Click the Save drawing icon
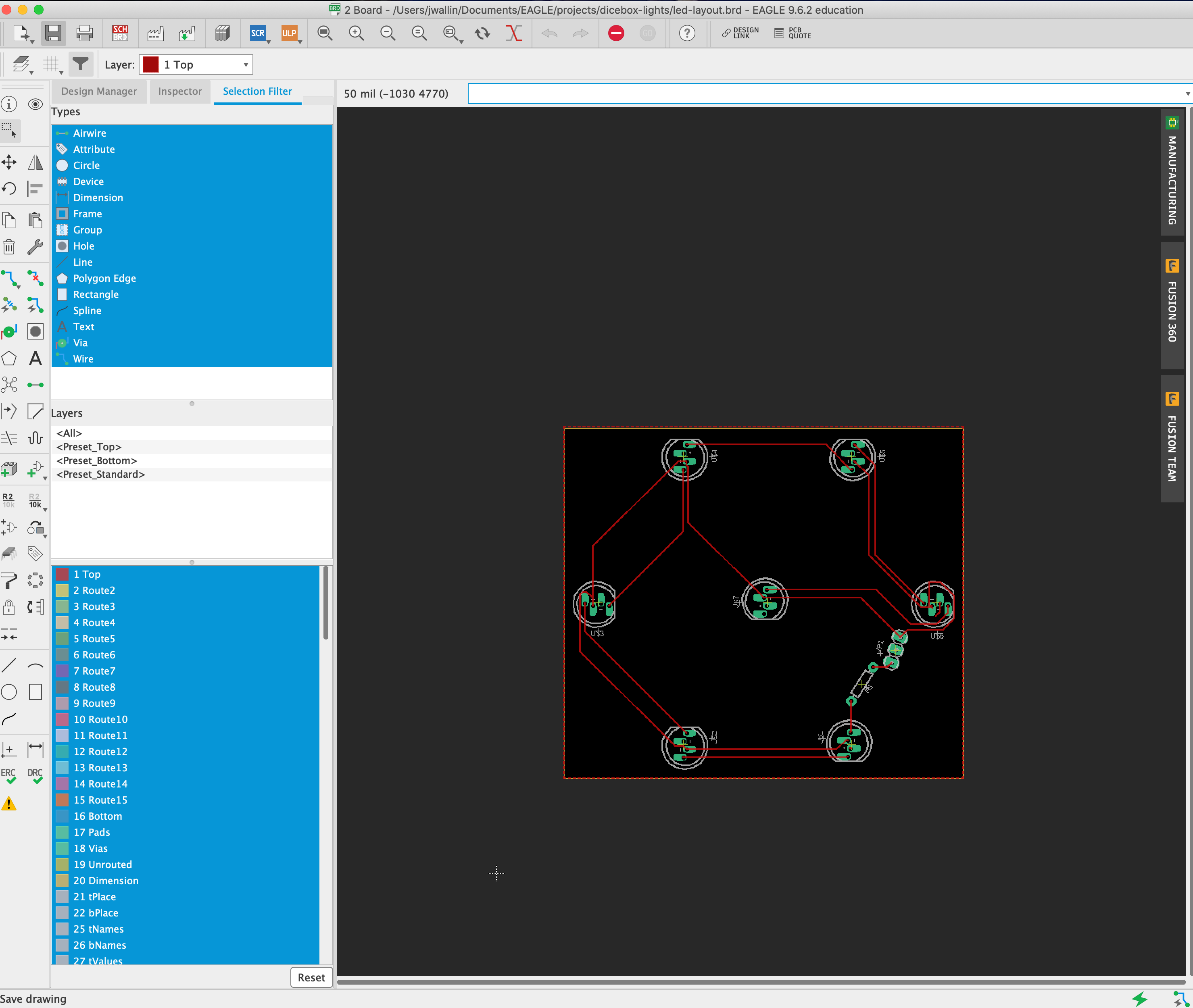The height and width of the screenshot is (1008, 1193). [52, 33]
